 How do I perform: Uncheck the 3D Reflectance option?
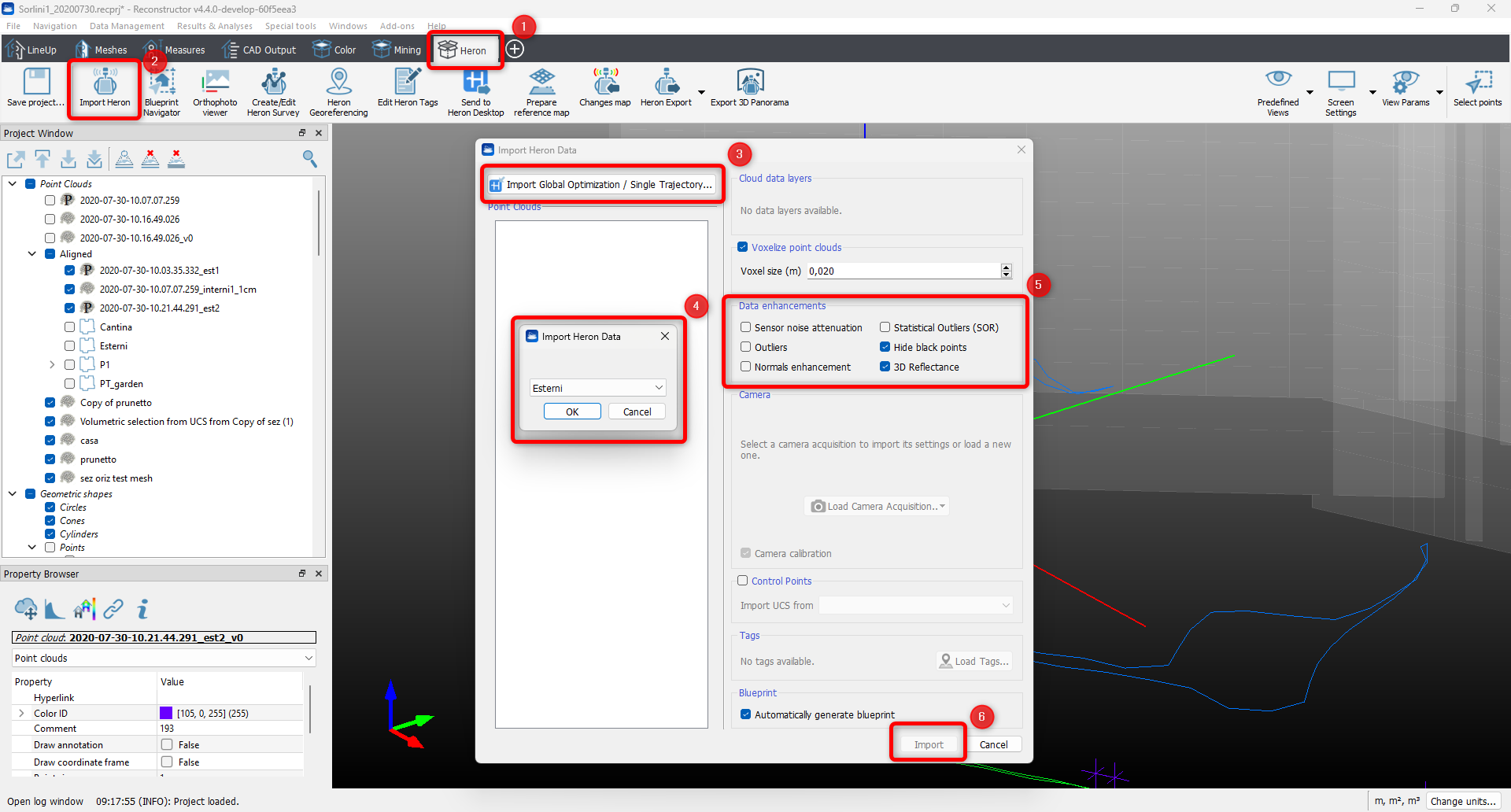(885, 367)
